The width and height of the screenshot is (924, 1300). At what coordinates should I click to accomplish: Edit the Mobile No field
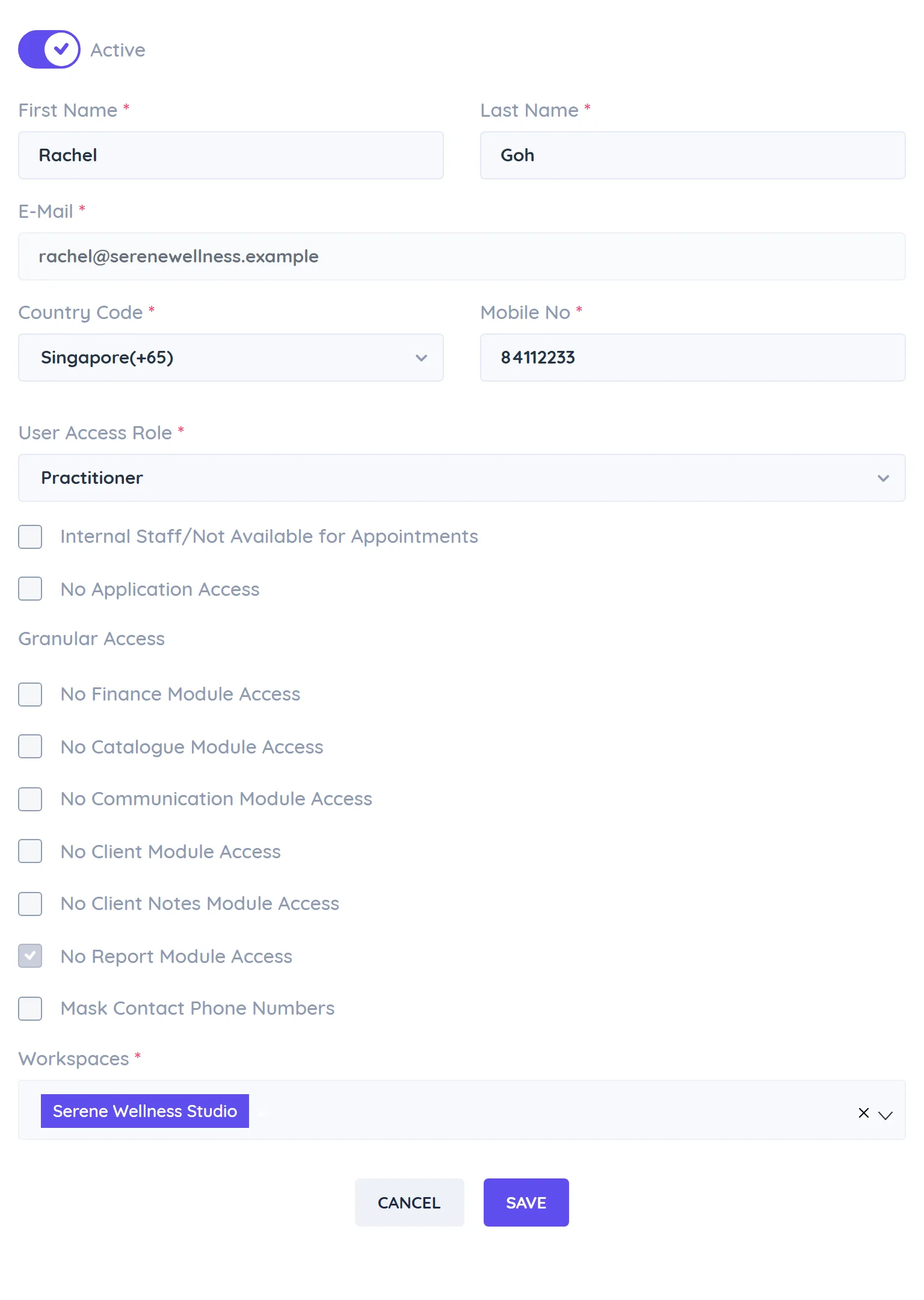(x=693, y=357)
